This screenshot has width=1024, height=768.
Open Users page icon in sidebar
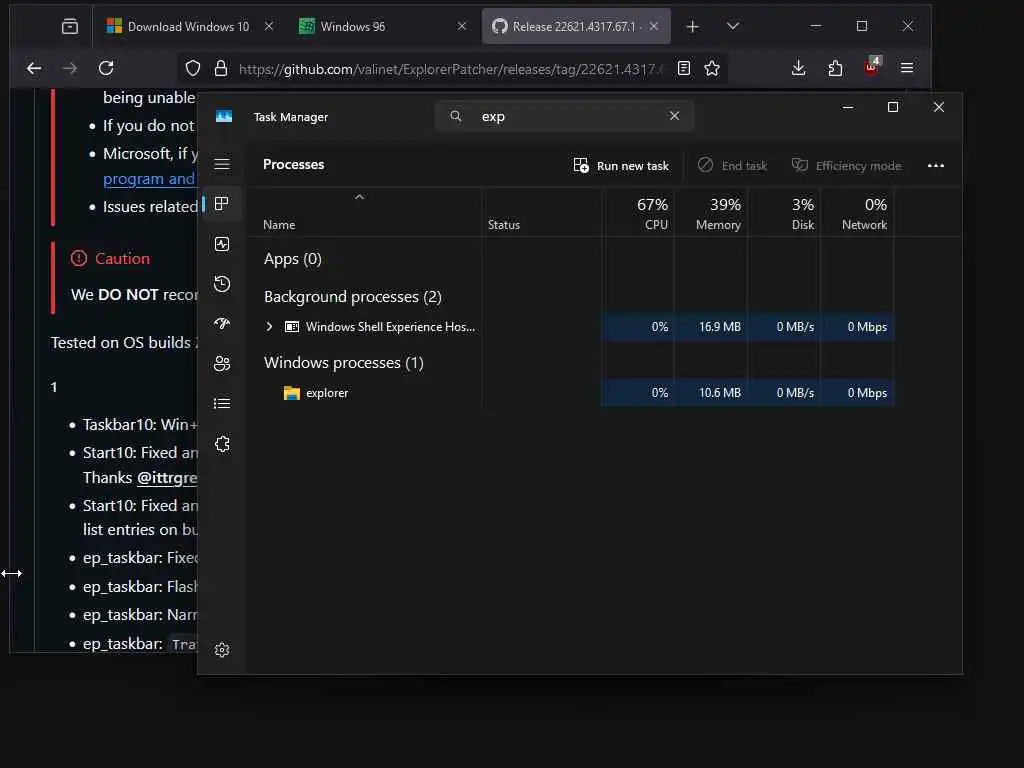click(222, 364)
